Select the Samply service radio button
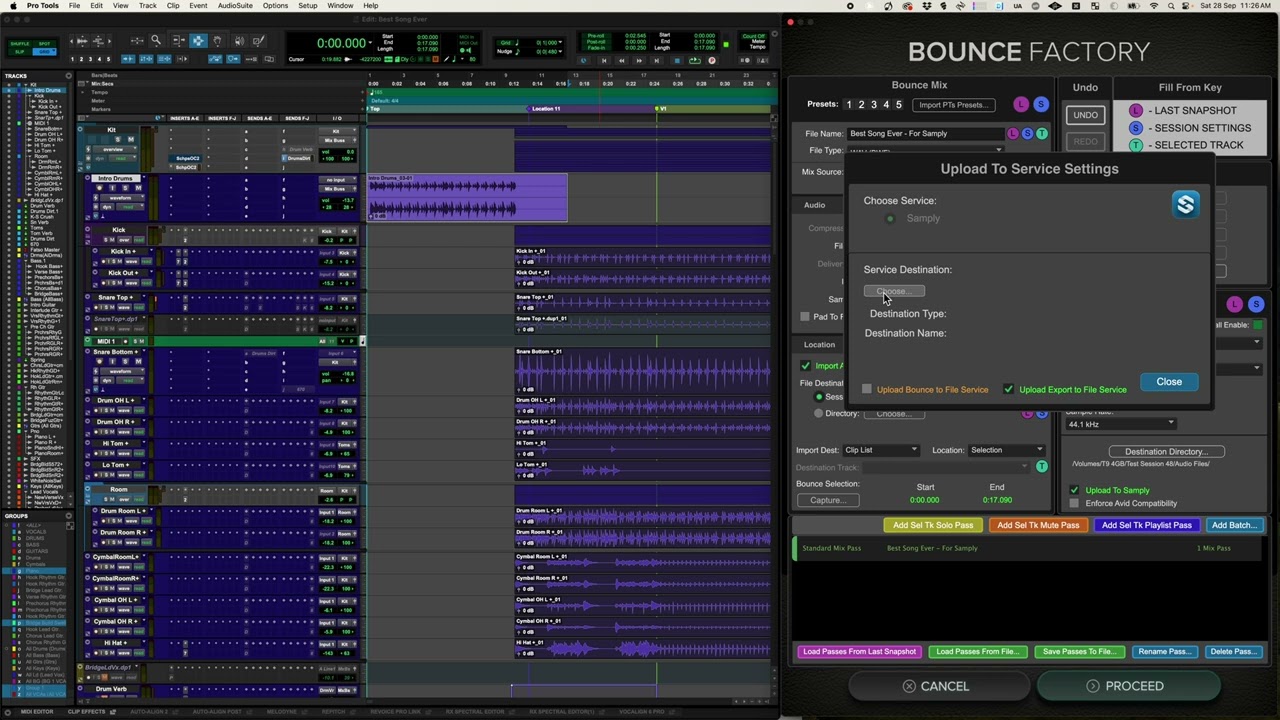The image size is (1280, 720). click(890, 218)
